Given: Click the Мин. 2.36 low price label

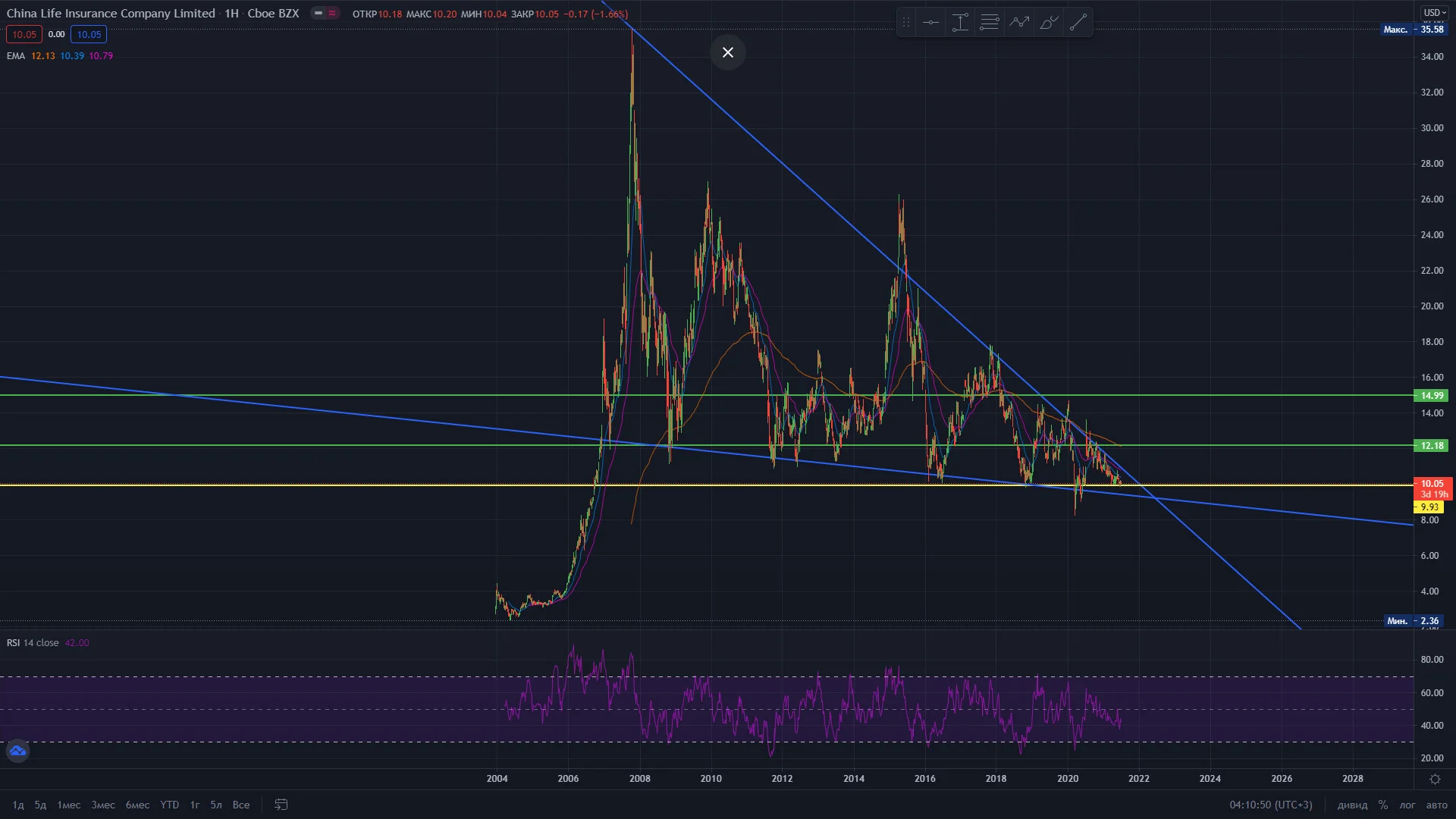Looking at the screenshot, I should tap(1414, 620).
